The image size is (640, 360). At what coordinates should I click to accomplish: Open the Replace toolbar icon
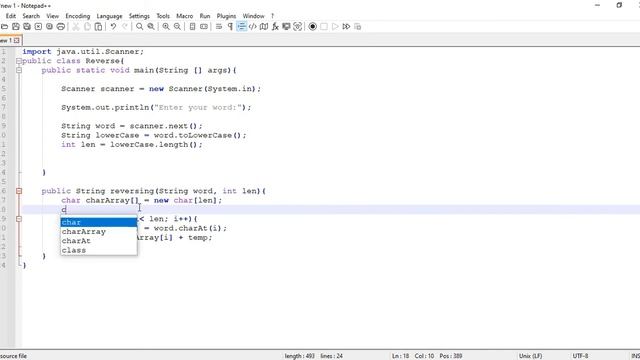pyautogui.click(x=151, y=27)
